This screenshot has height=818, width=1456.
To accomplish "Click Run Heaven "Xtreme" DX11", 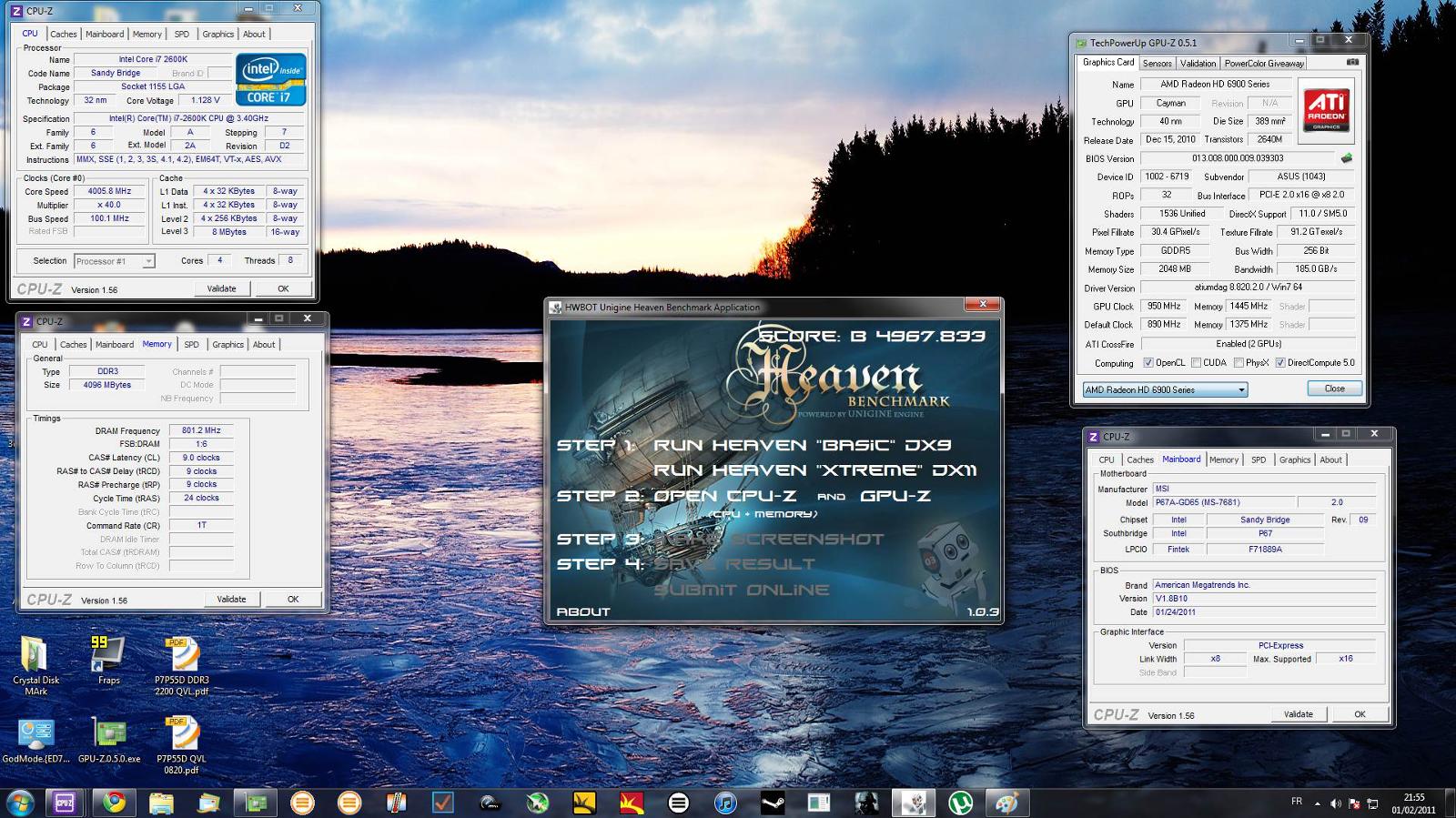I will 815,470.
